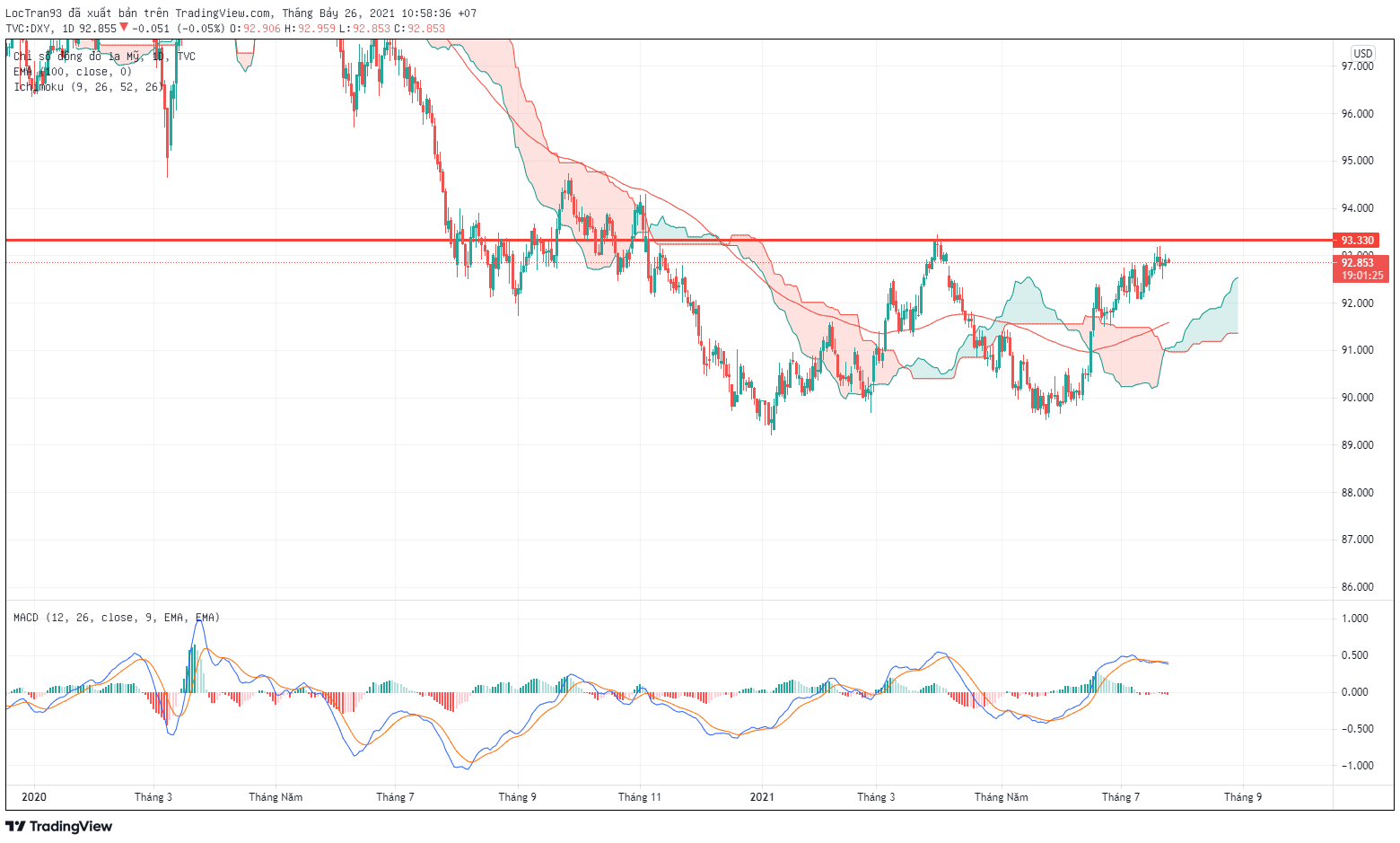Click the 94.000 price axis label

(1357, 208)
